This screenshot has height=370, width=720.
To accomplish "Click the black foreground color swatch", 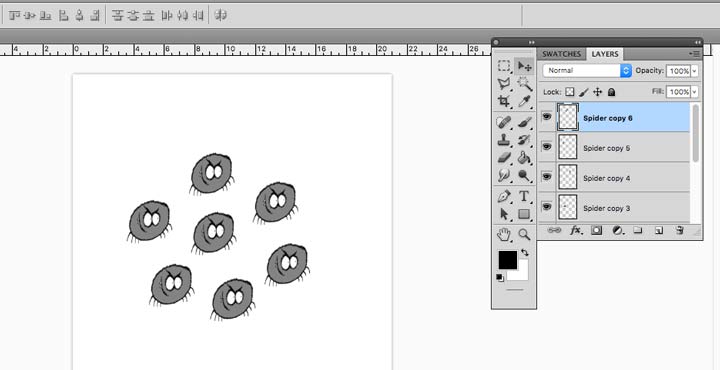I will 508,260.
